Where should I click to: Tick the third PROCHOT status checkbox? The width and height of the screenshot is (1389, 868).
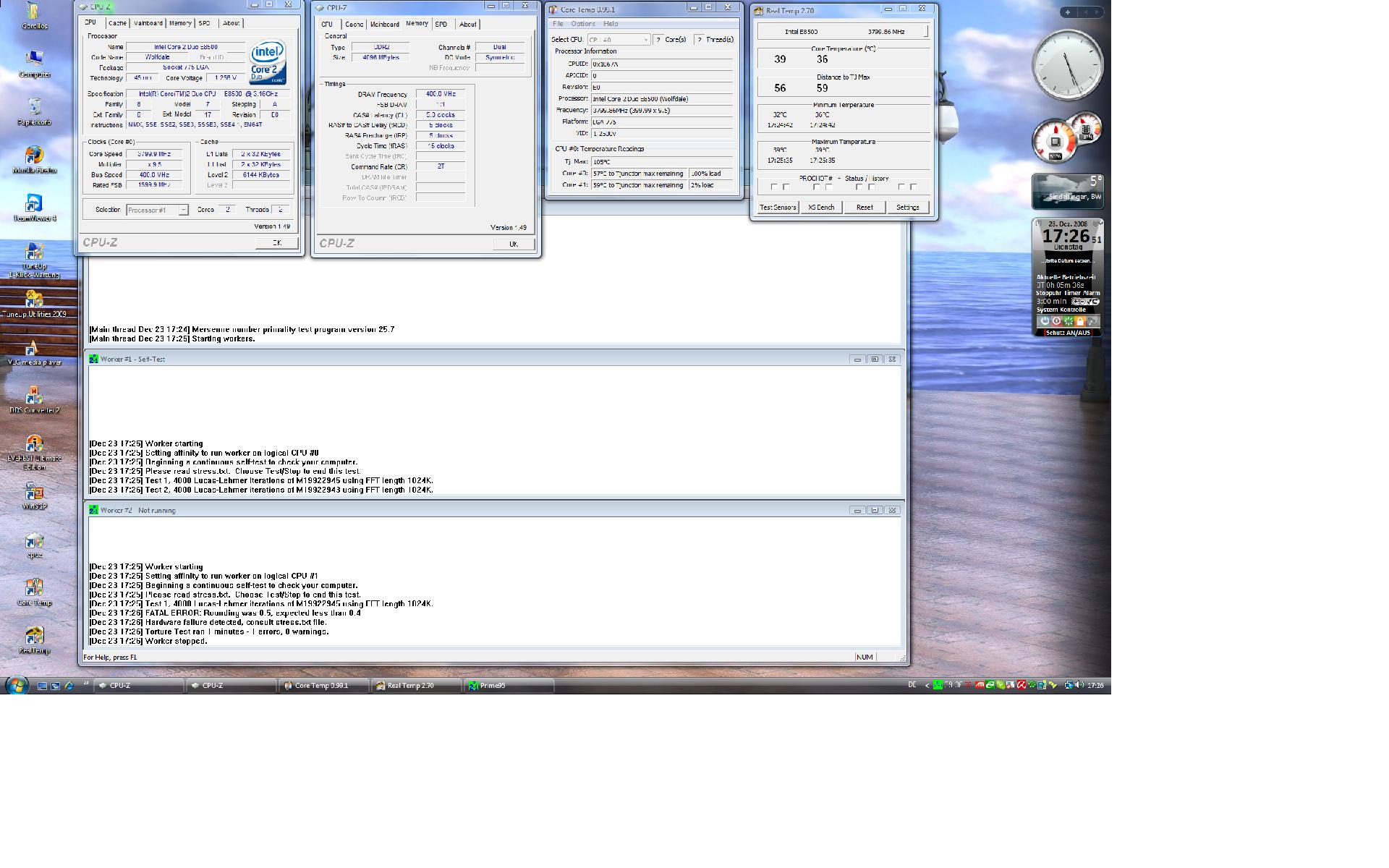859,187
